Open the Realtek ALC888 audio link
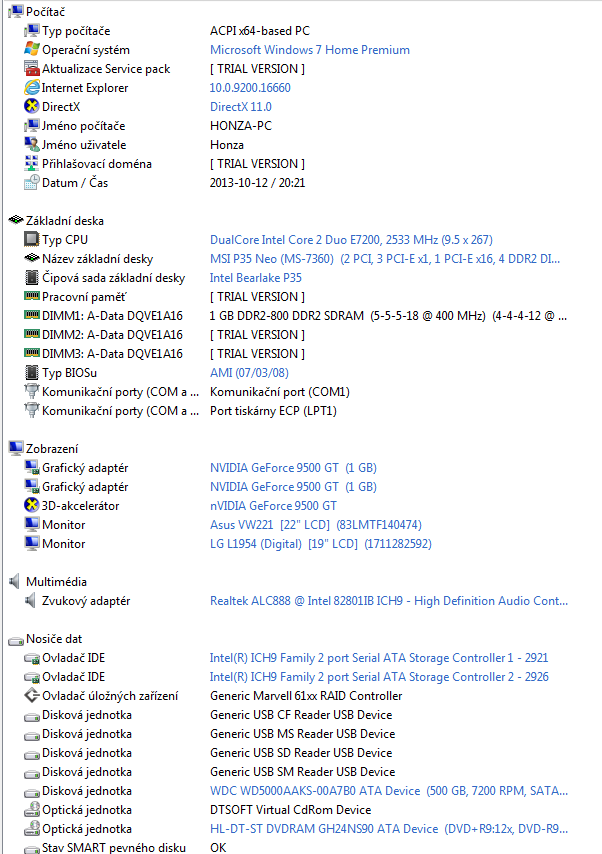This screenshot has width=602, height=854. [389, 601]
